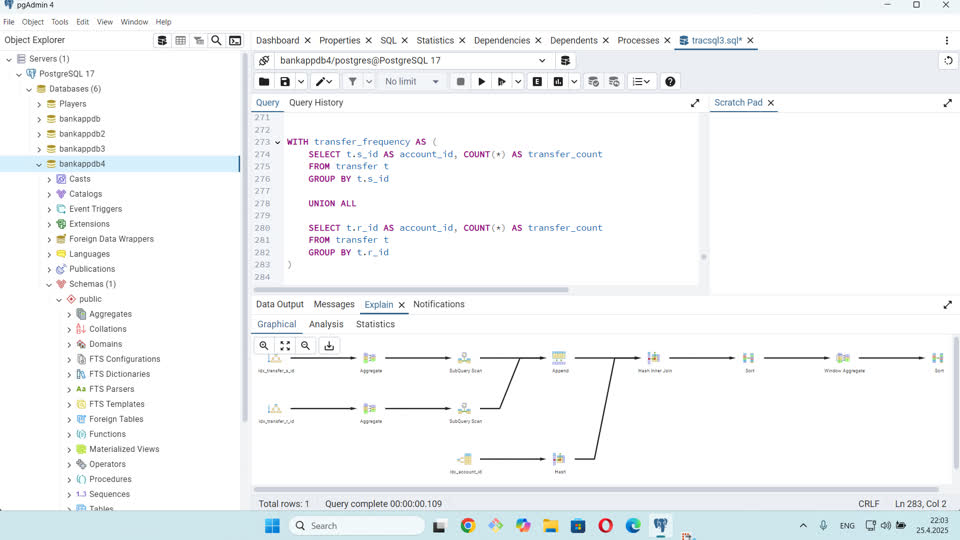960x540 pixels.
Task: Click the Filtered Rows icon in Object Explorer
Action: point(199,40)
